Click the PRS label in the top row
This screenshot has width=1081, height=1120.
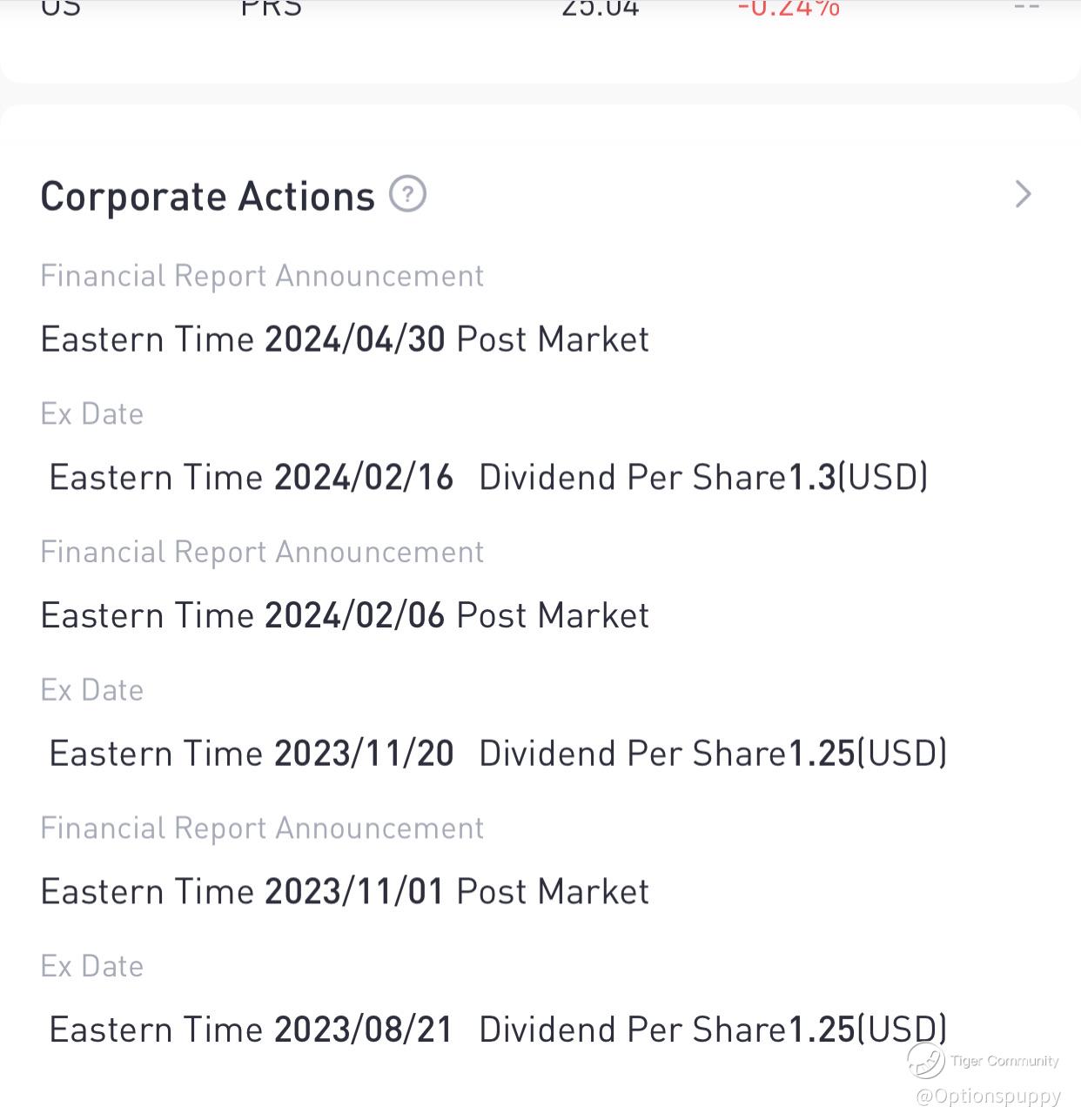coord(271,9)
